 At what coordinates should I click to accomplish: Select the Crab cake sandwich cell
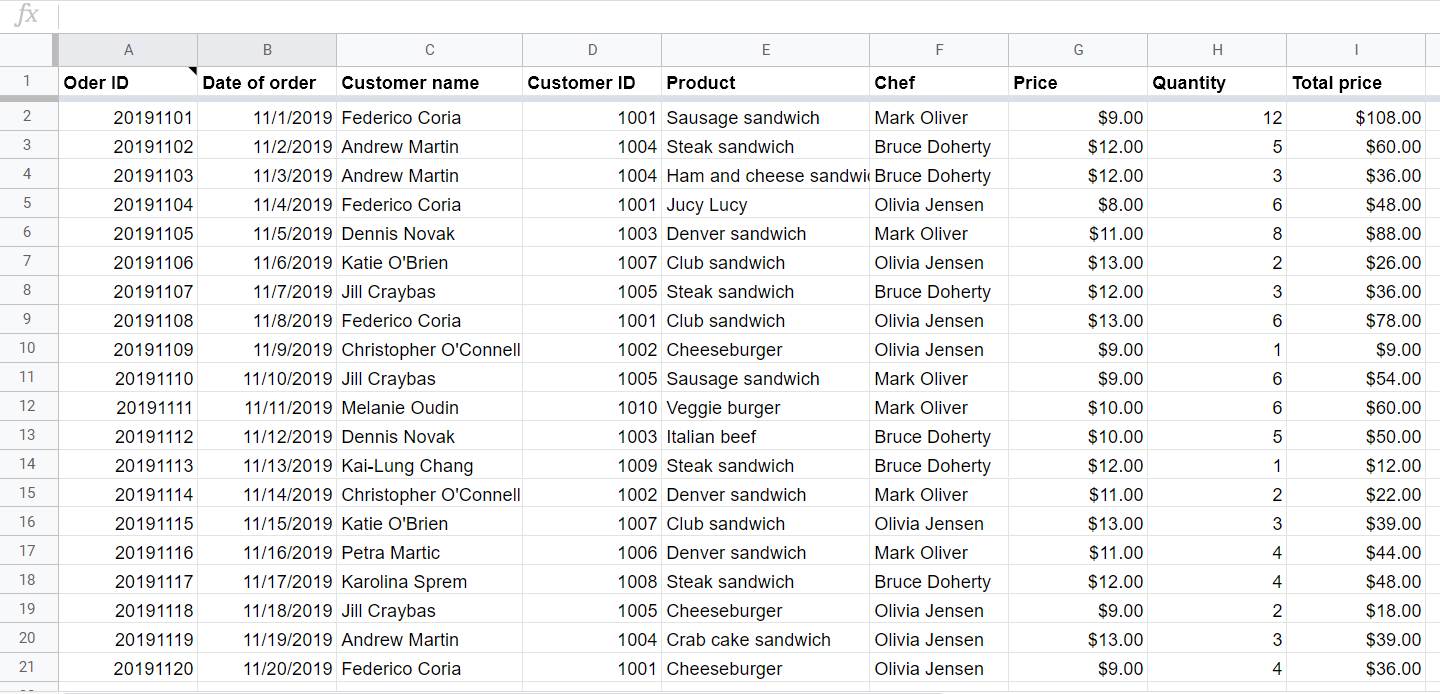click(x=765, y=639)
